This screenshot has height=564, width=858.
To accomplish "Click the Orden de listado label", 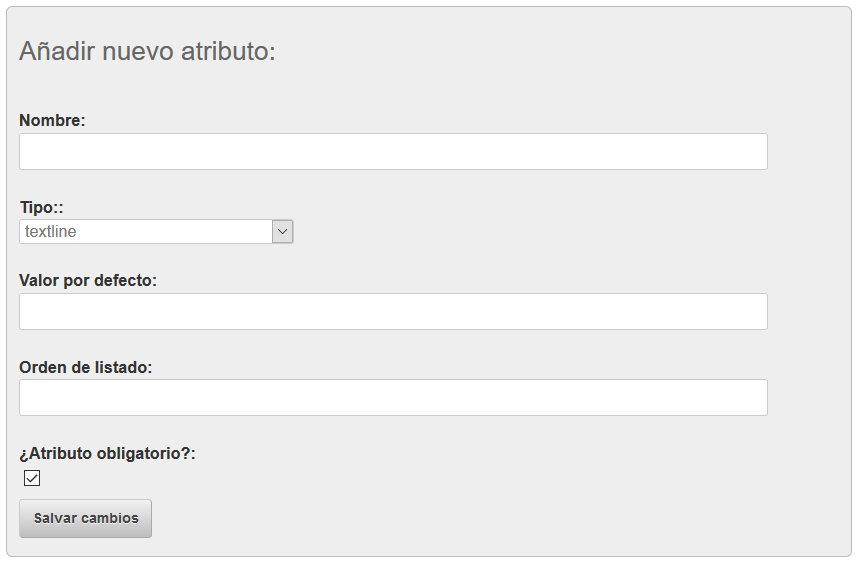I will coord(85,367).
